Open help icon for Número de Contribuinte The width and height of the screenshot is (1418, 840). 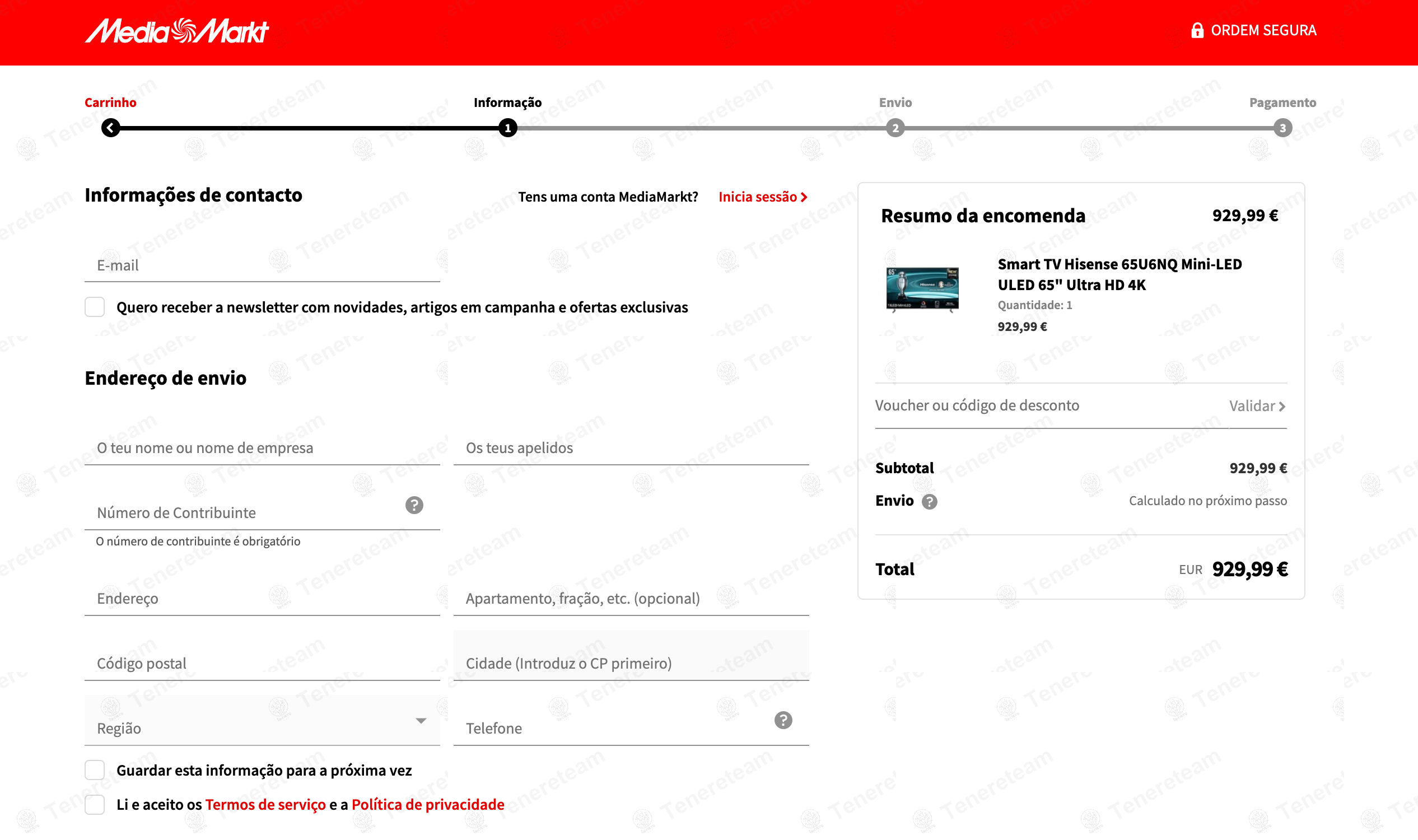tap(414, 505)
